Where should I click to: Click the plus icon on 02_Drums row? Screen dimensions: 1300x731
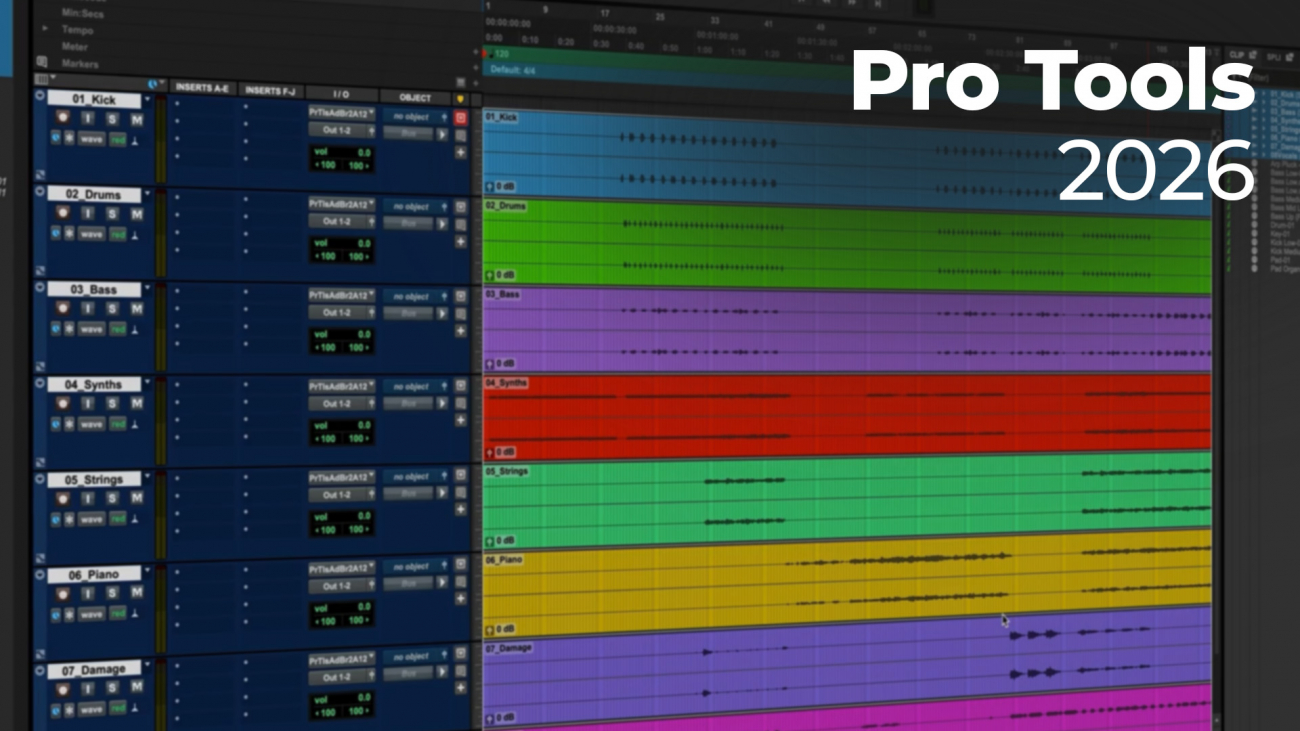460,243
